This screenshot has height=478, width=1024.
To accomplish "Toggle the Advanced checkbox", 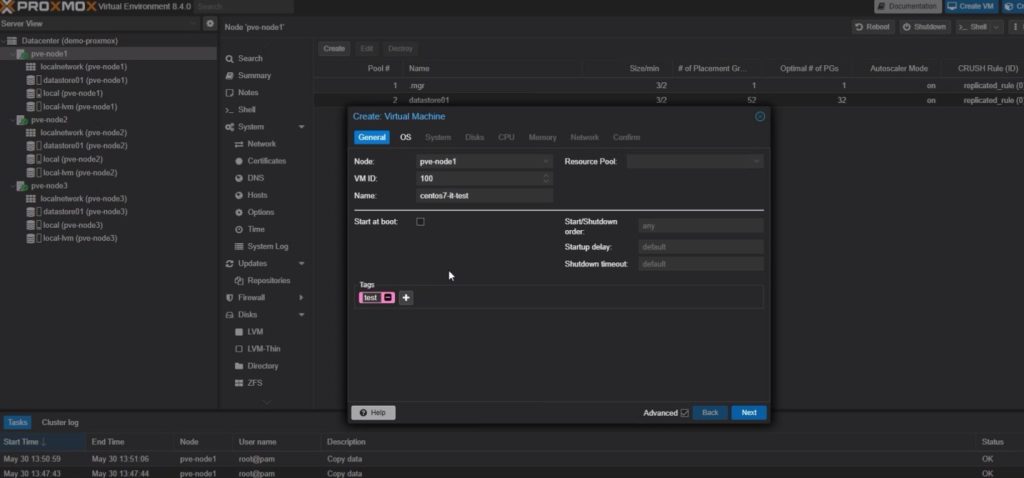I will pyautogui.click(x=684, y=413).
